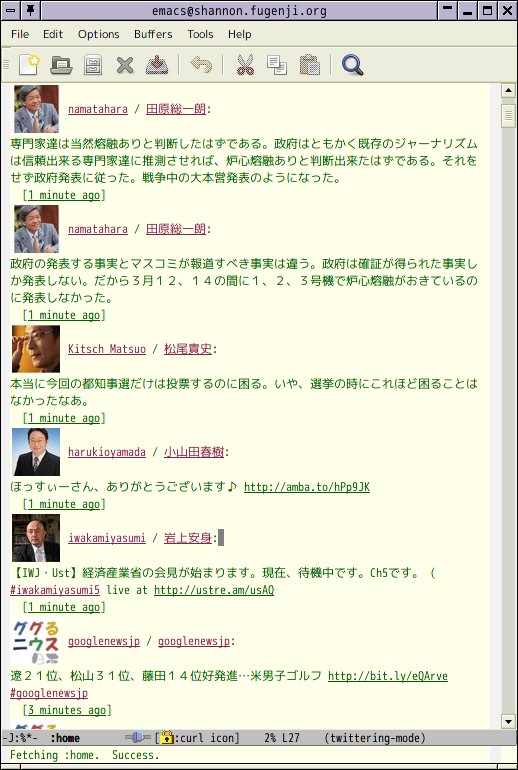518x770 pixels.
Task: Toggle the SSL lock icon in mode line
Action: 167,737
